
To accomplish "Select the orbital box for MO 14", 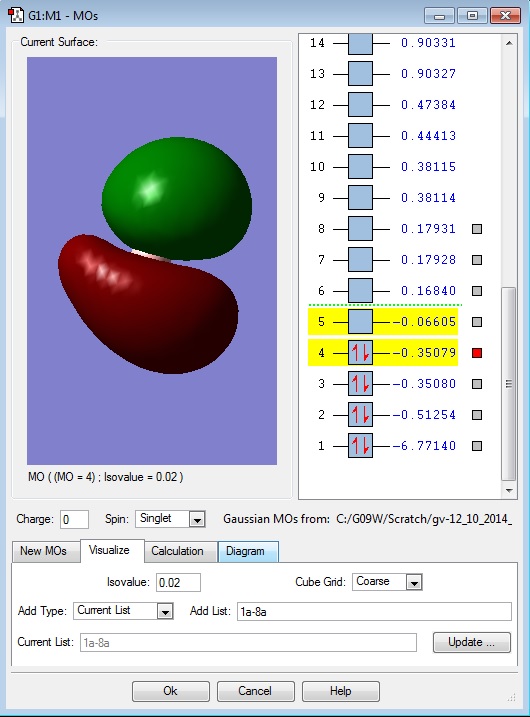I will pos(360,43).
